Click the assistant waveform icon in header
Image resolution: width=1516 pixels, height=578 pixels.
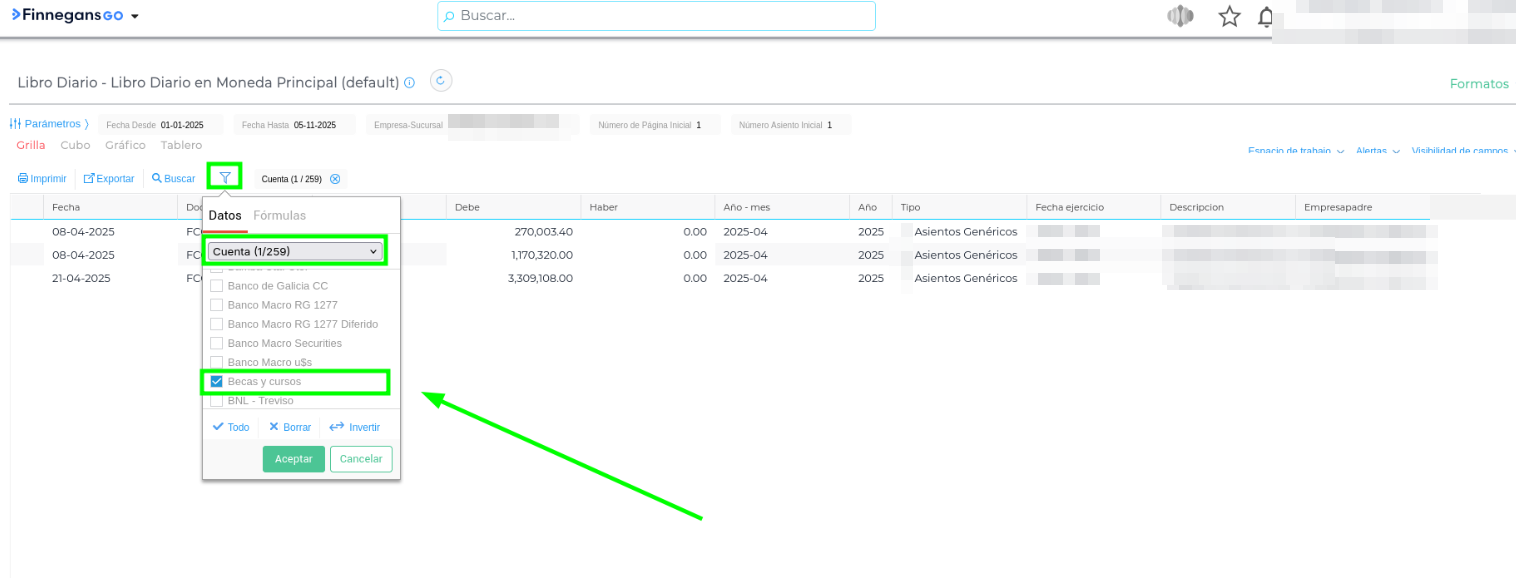(x=1181, y=17)
